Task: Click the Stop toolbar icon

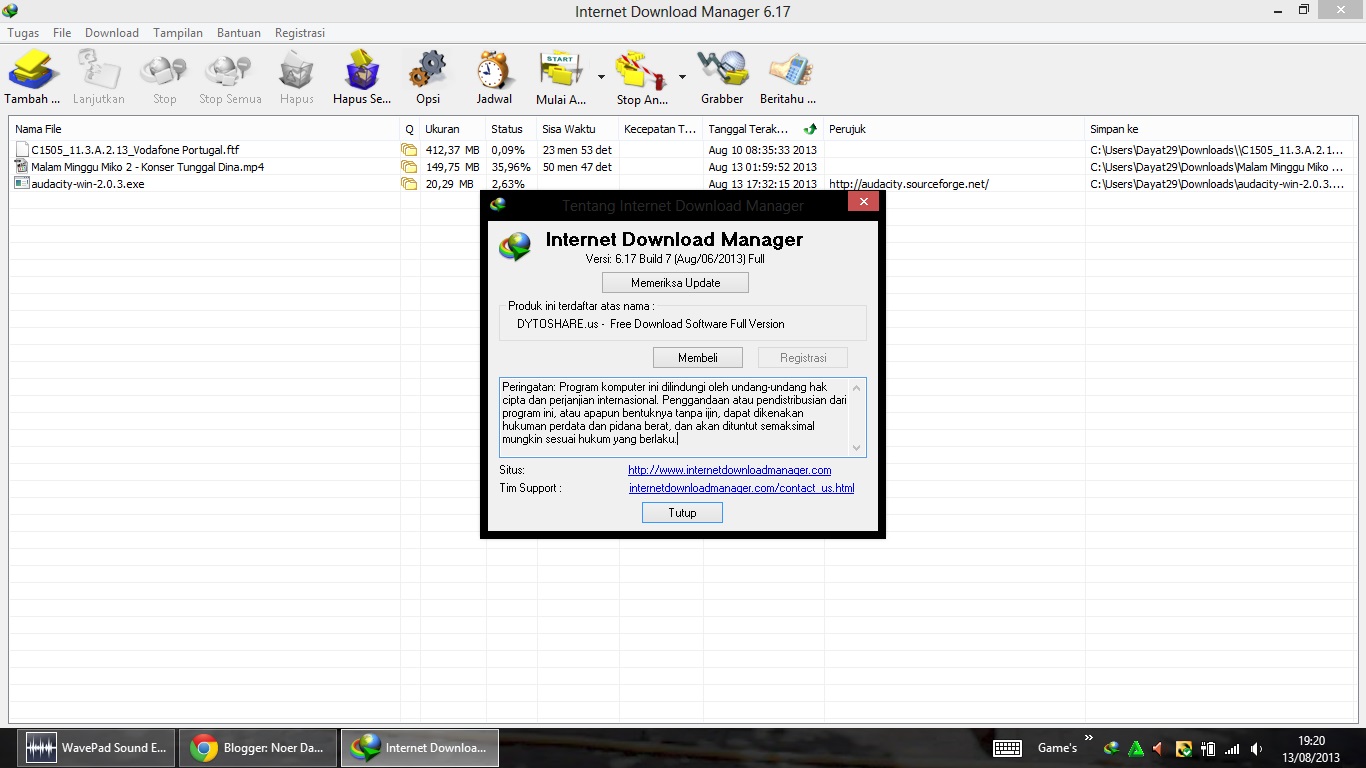Action: 164,71
